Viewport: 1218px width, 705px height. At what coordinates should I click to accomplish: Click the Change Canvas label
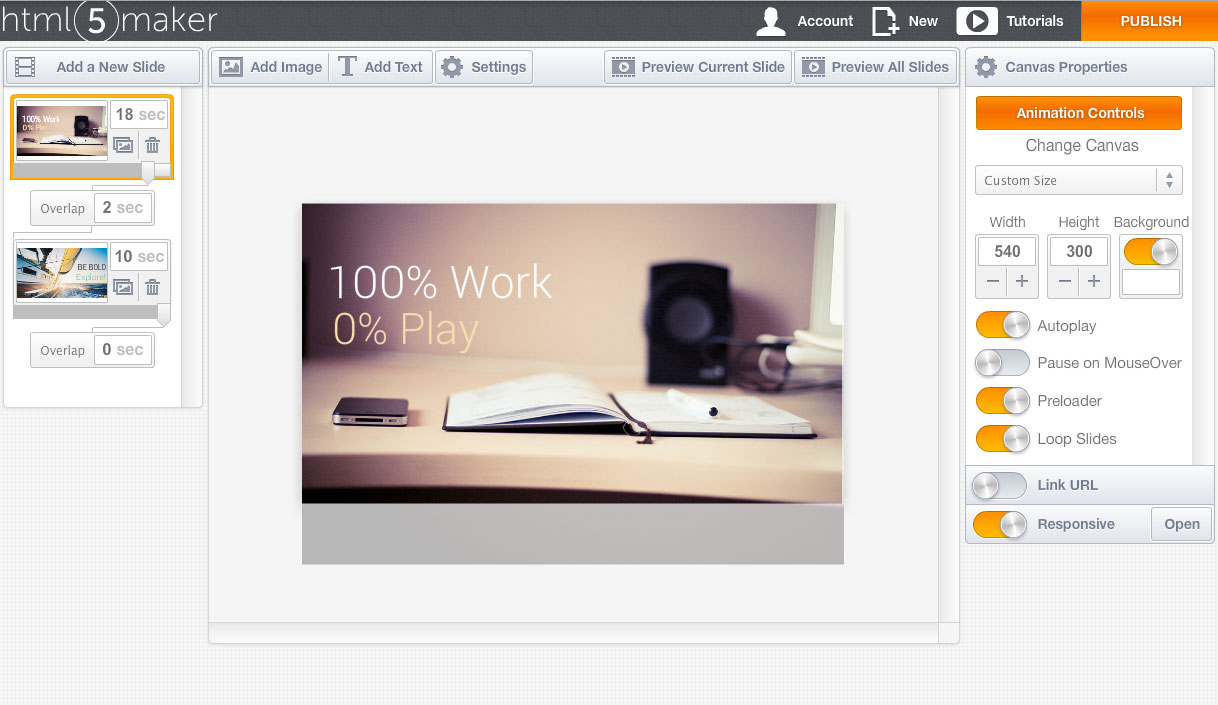[1082, 145]
